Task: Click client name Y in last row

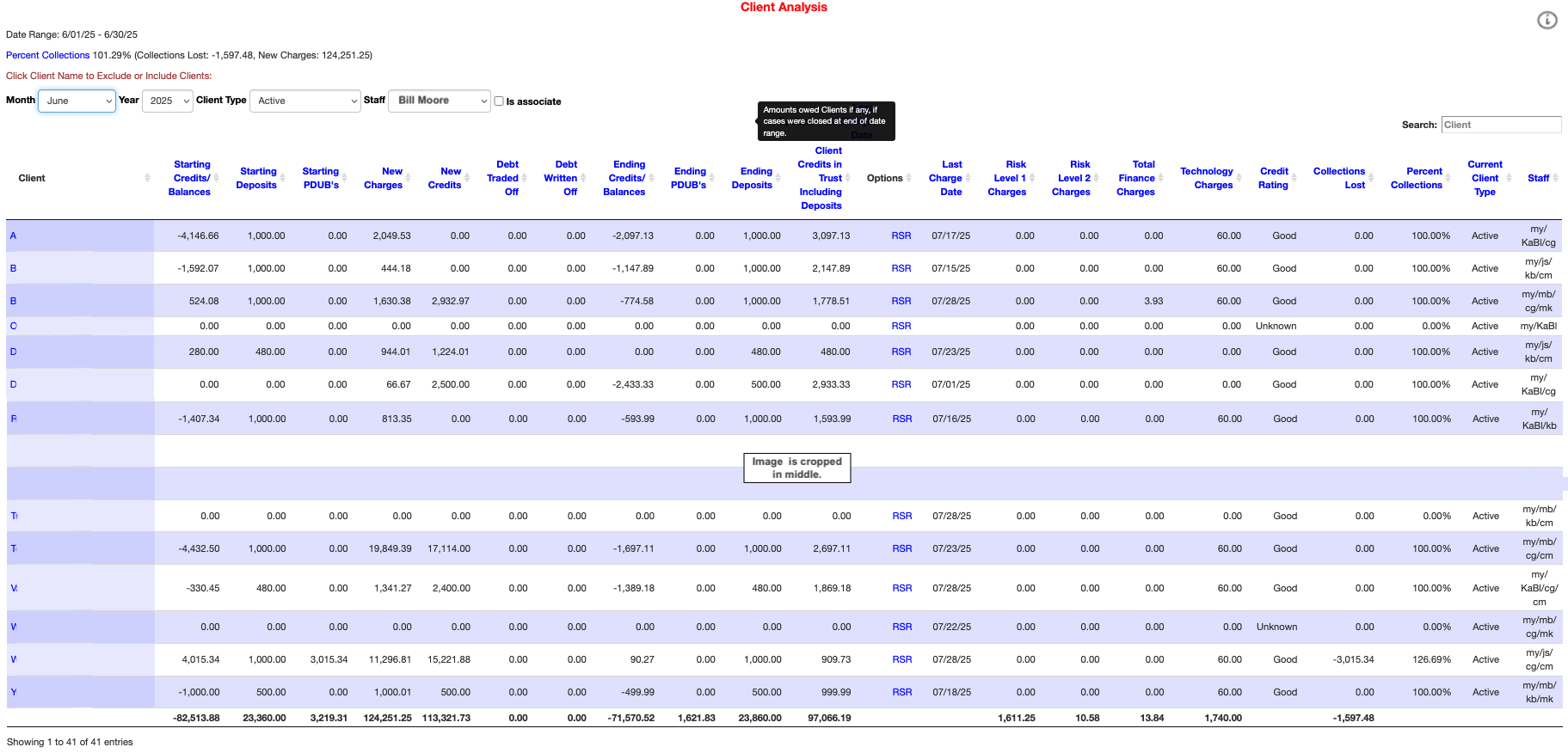Action: [x=14, y=692]
